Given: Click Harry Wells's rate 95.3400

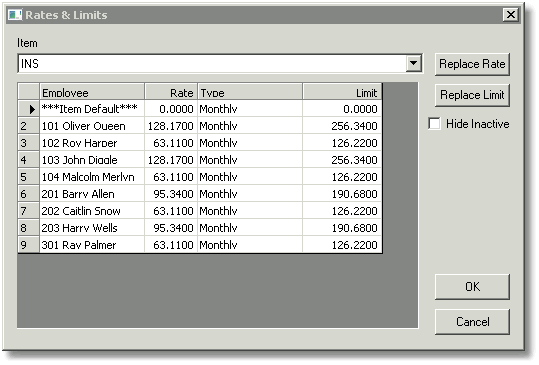Looking at the screenshot, I should coord(171,228).
